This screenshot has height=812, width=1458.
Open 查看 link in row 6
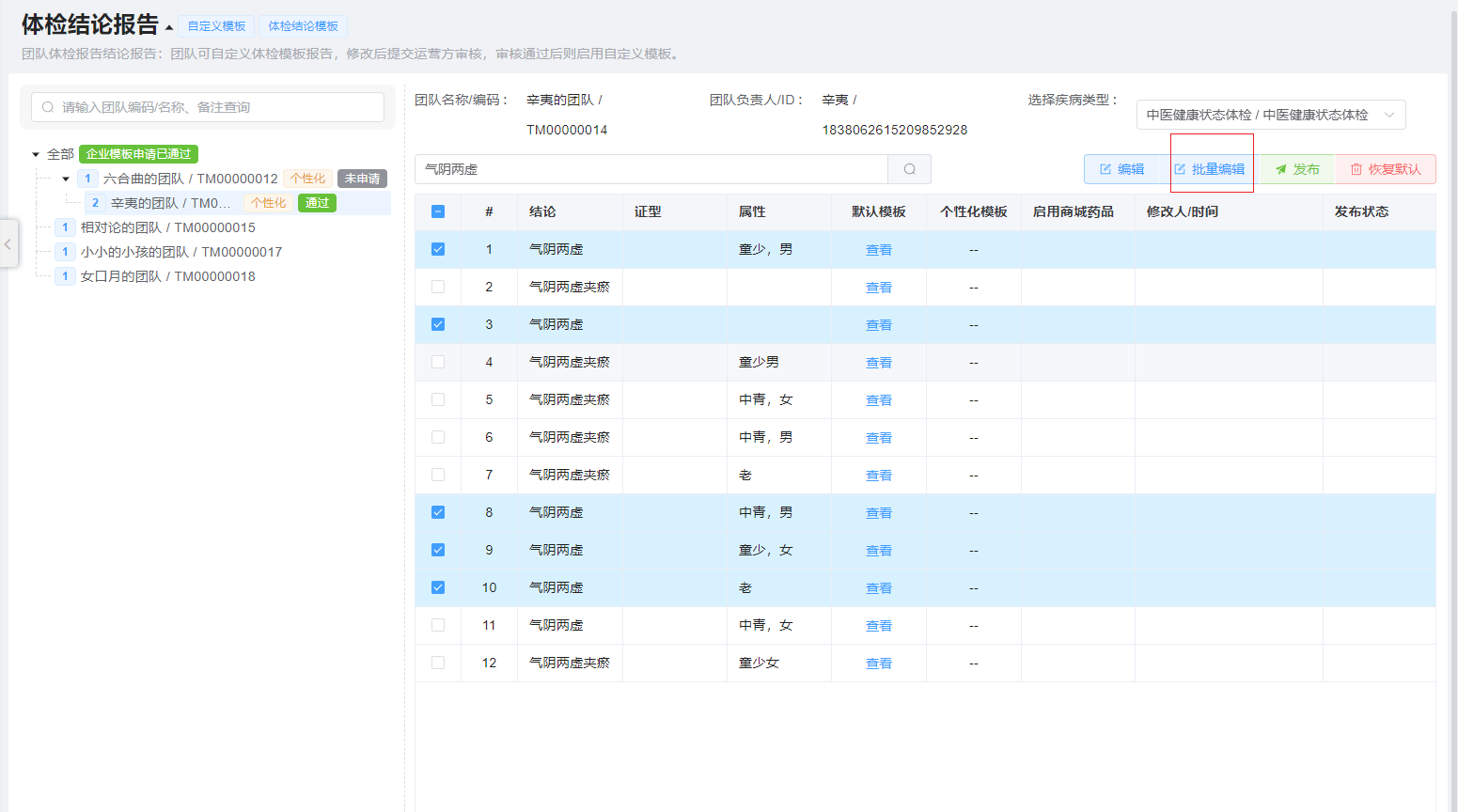[879, 438]
